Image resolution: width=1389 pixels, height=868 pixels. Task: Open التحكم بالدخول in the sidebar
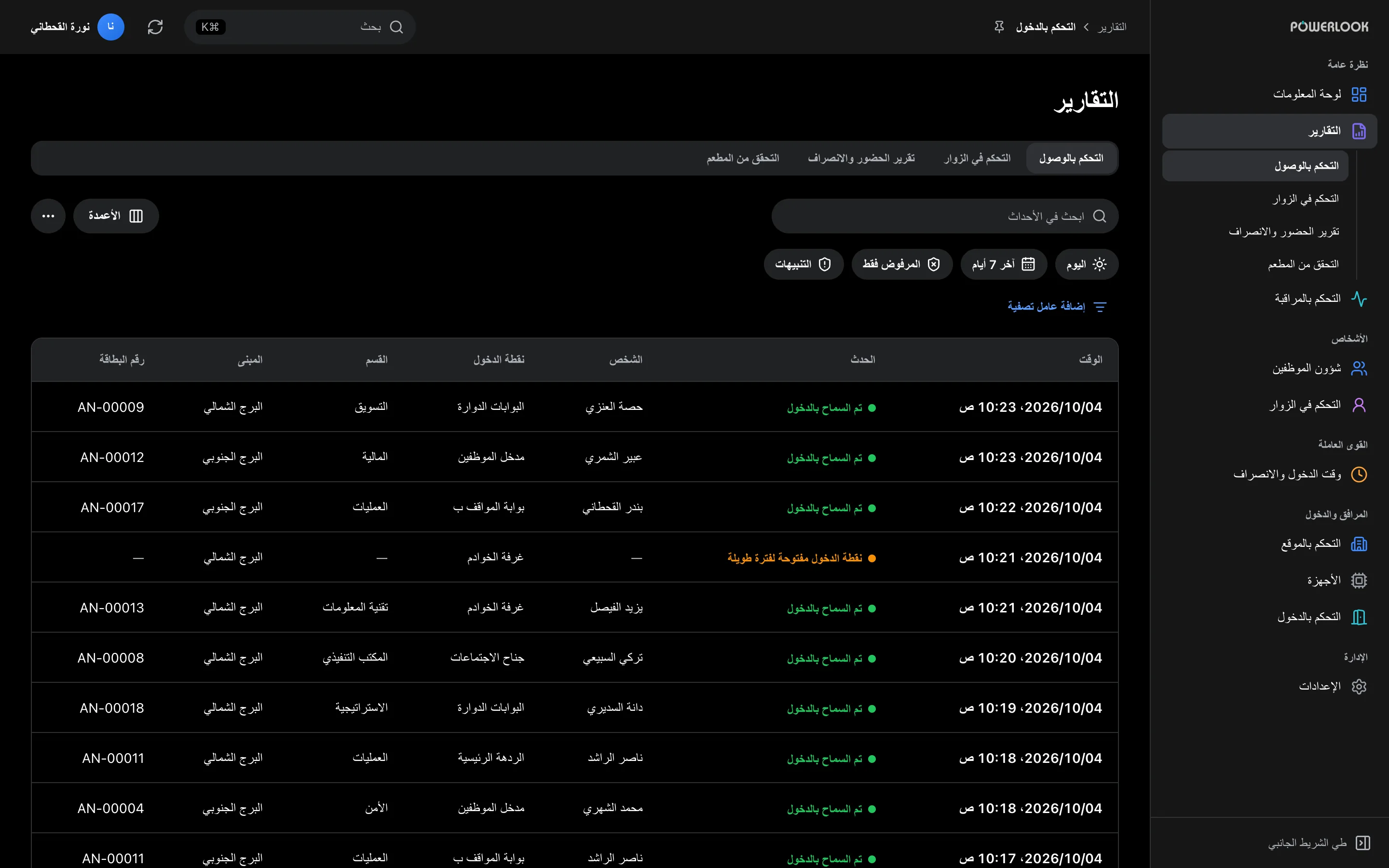1269,617
